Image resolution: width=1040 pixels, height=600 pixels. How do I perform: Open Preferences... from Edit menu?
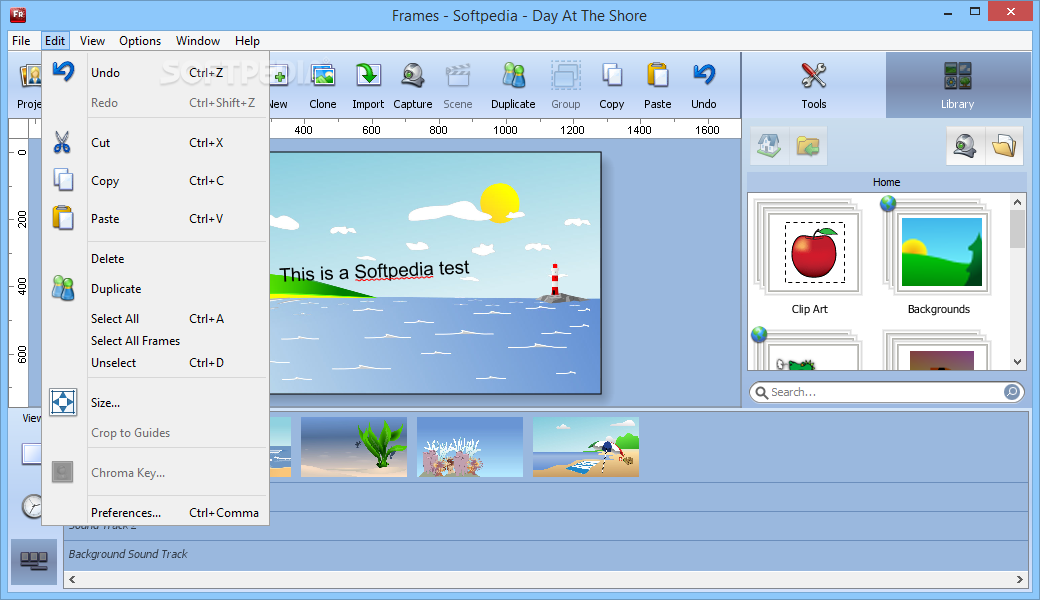[156, 512]
